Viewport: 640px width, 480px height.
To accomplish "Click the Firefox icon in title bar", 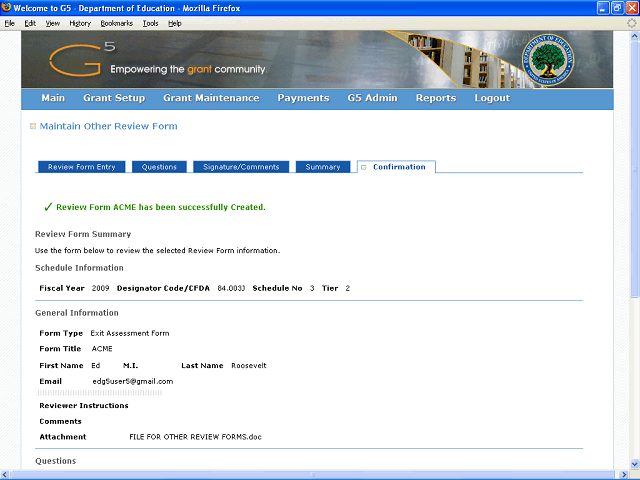I will [x=6, y=7].
